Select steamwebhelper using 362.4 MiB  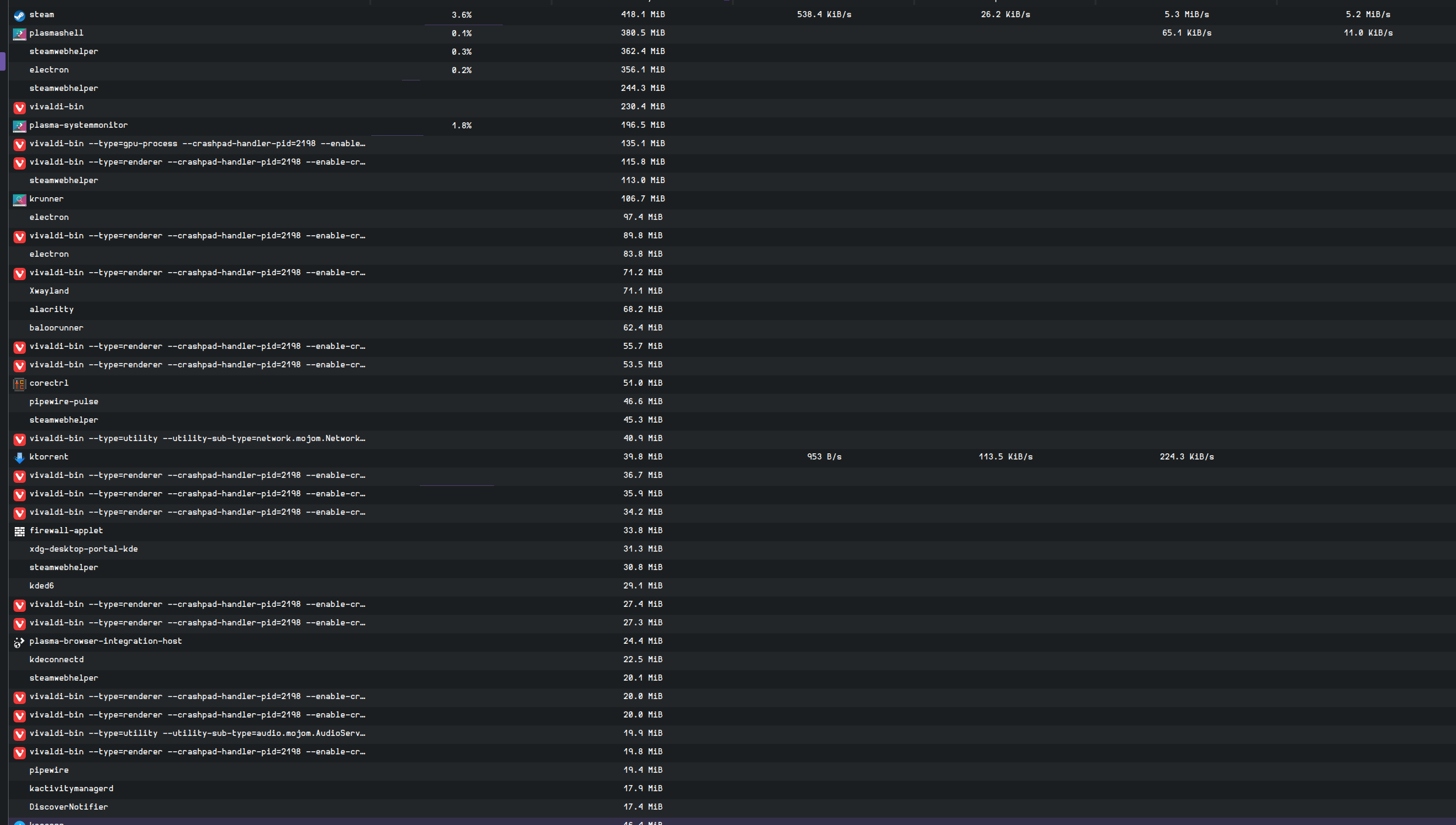(64, 51)
